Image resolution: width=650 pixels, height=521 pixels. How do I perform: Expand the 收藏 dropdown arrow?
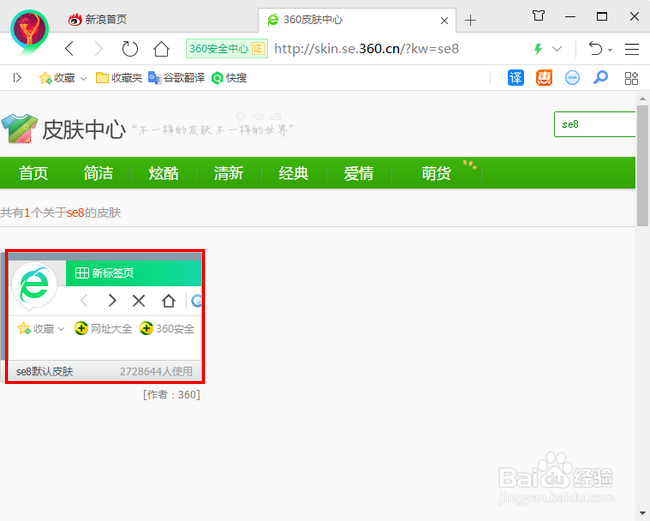pyautogui.click(x=83, y=78)
